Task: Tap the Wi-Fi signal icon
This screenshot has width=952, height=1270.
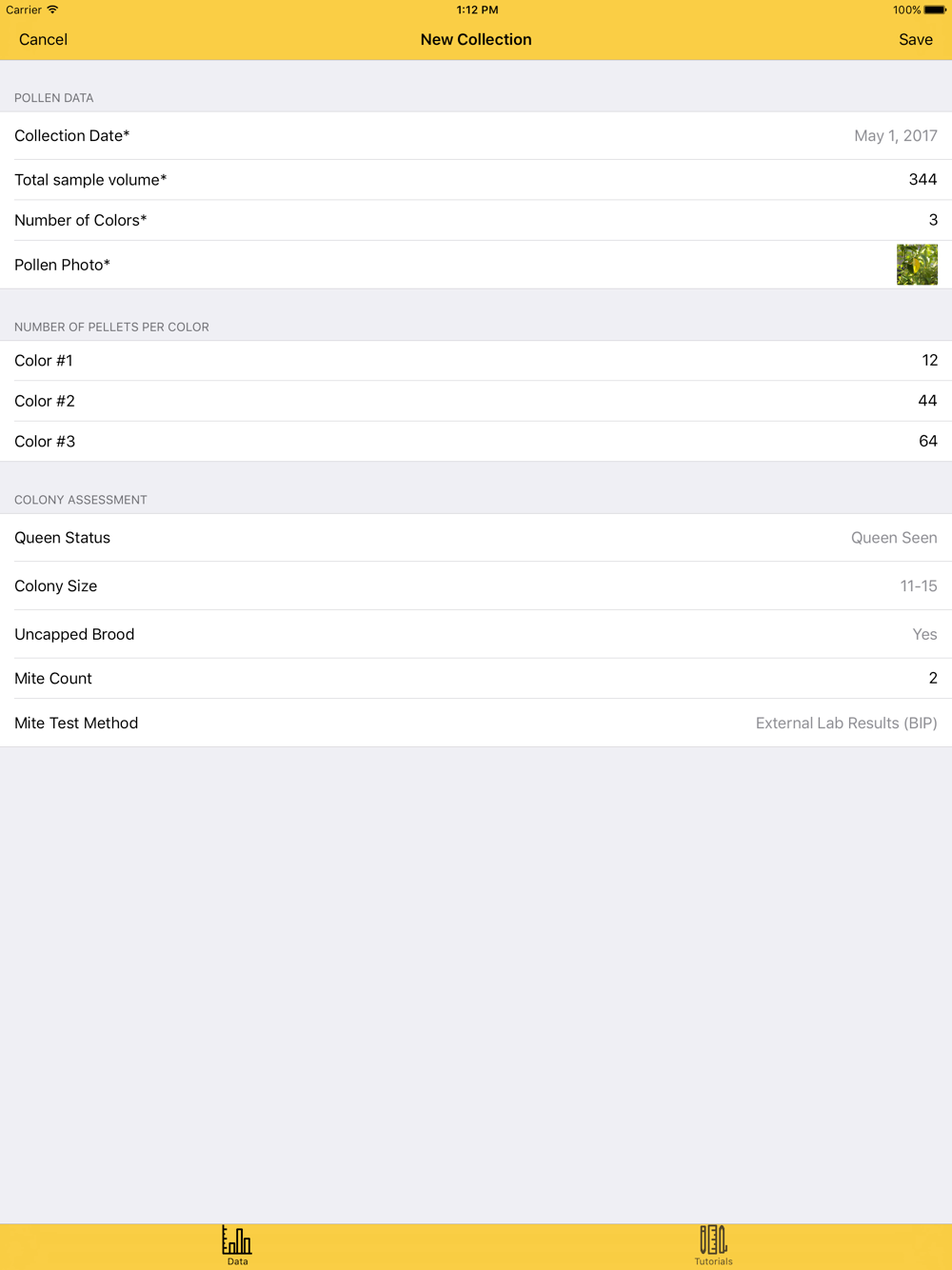Action: 53,10
